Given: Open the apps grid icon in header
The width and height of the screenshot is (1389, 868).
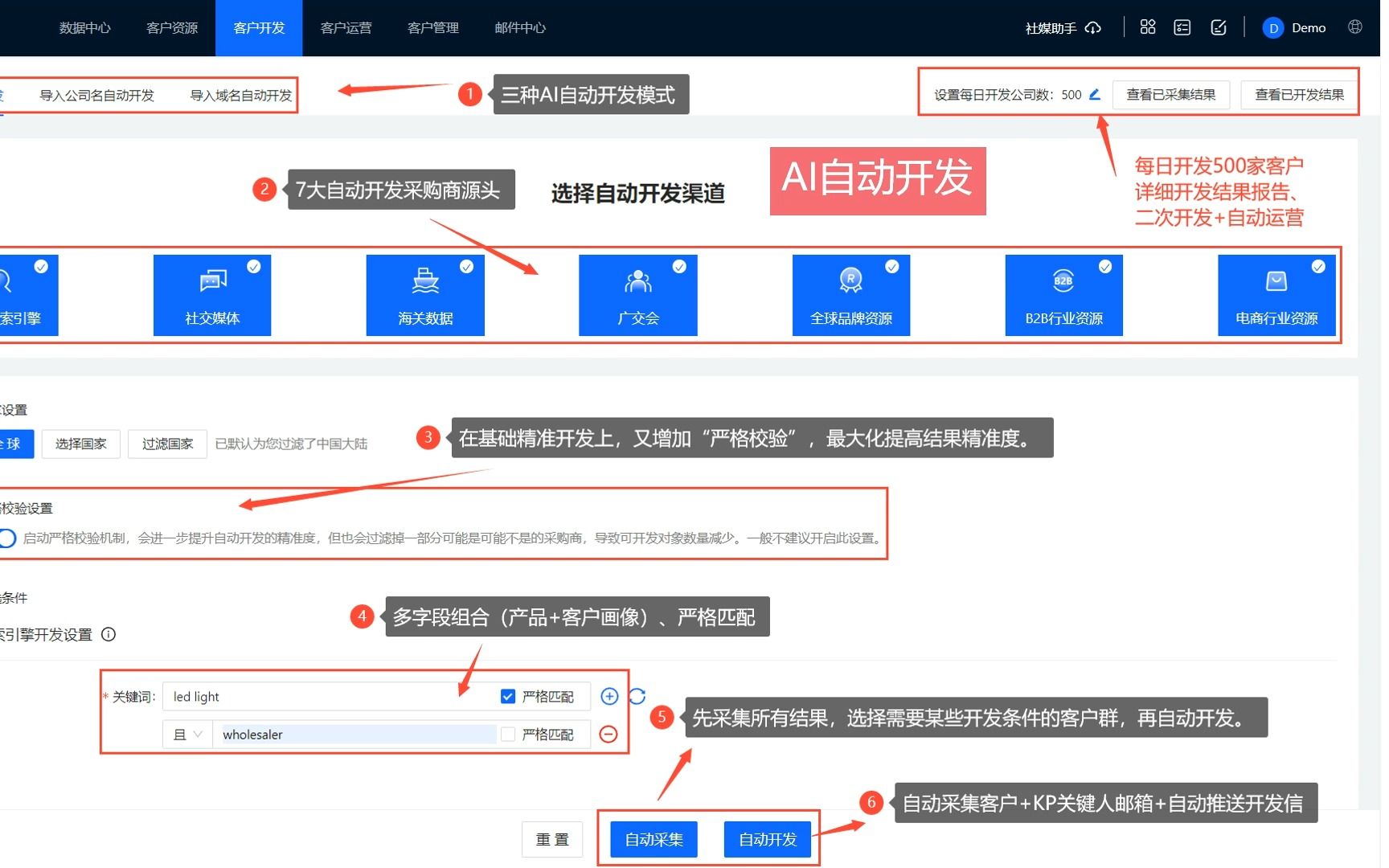Looking at the screenshot, I should [x=1148, y=27].
